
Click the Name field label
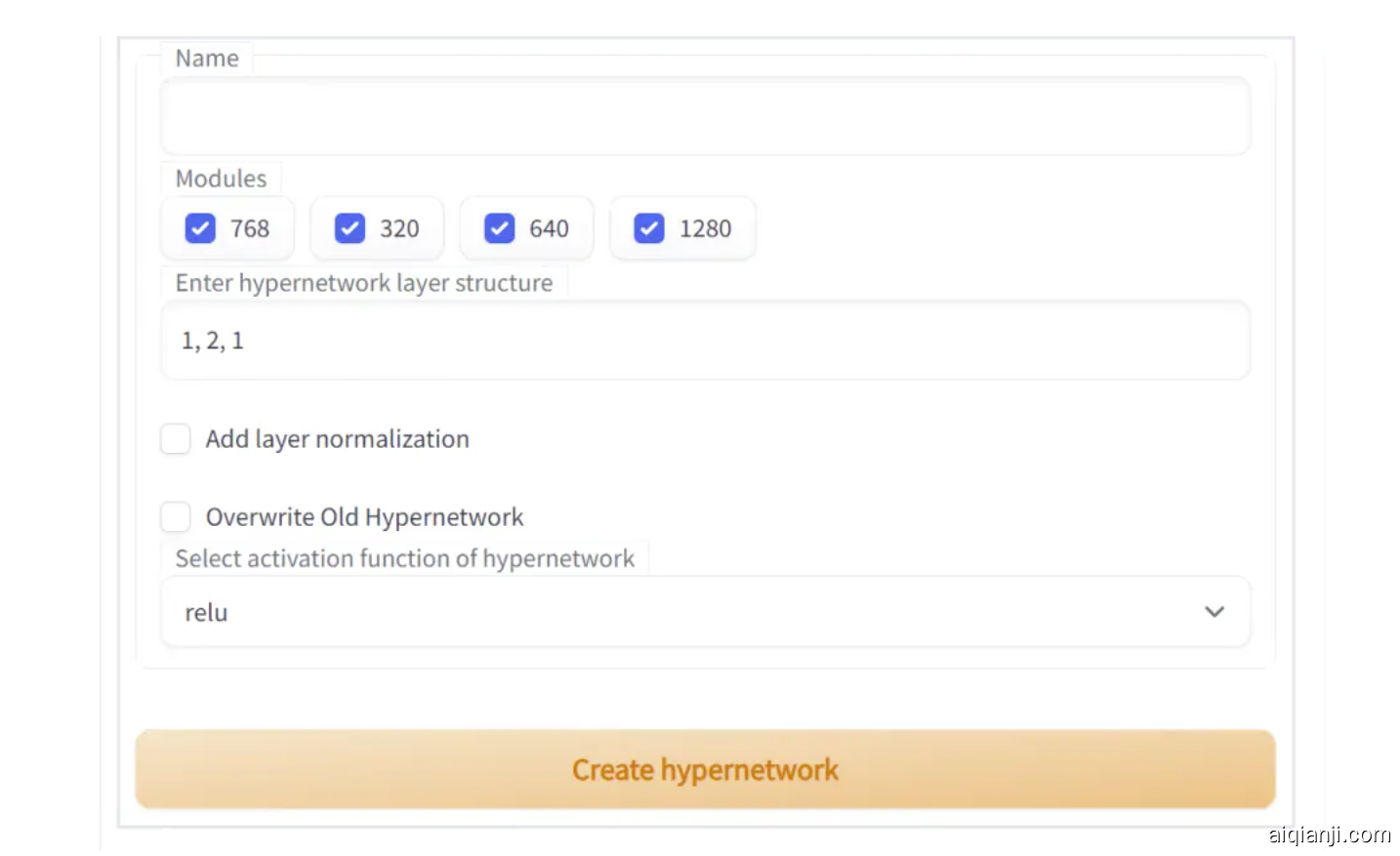click(207, 59)
